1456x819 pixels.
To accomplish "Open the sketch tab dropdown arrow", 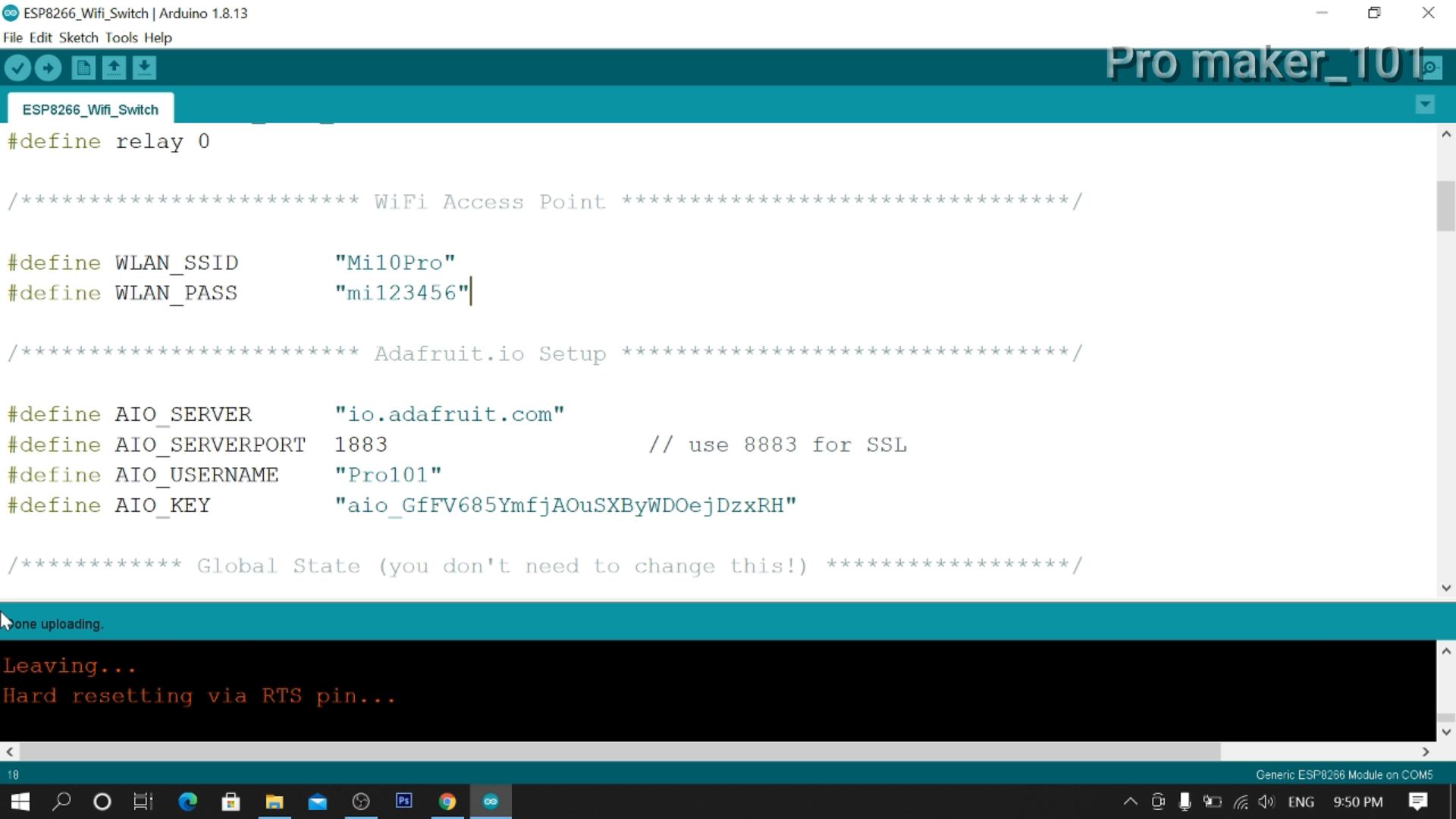I will 1425,104.
